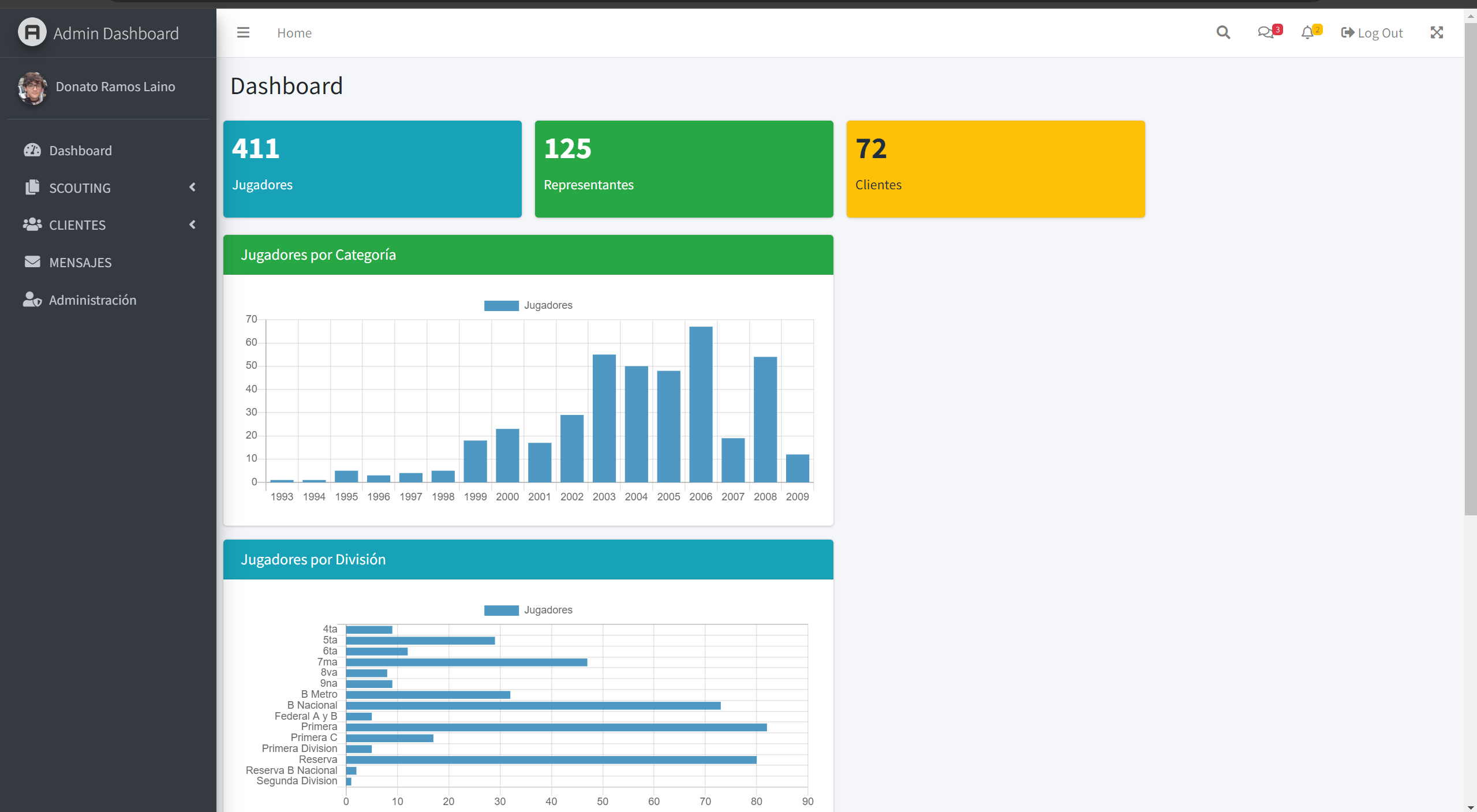Click the MENSAJES envelope icon
Screen dimensions: 1477x812
click(x=32, y=262)
